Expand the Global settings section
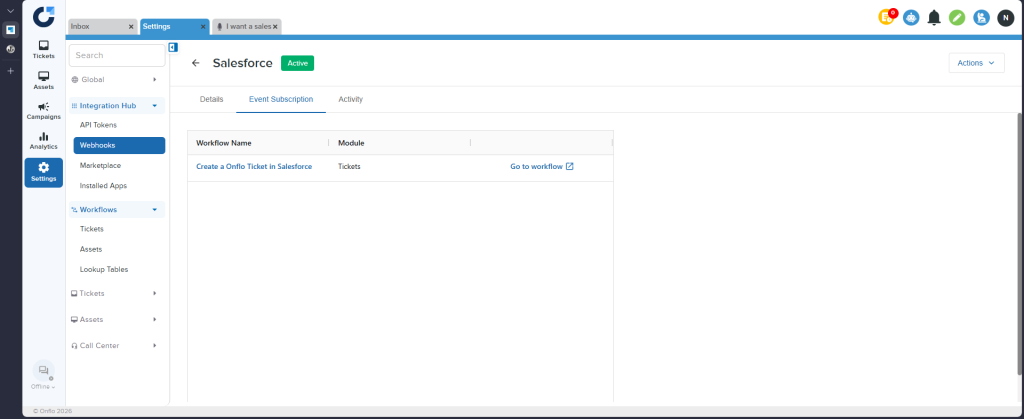Image resolution: width=1024 pixels, height=419 pixels. [x=155, y=80]
